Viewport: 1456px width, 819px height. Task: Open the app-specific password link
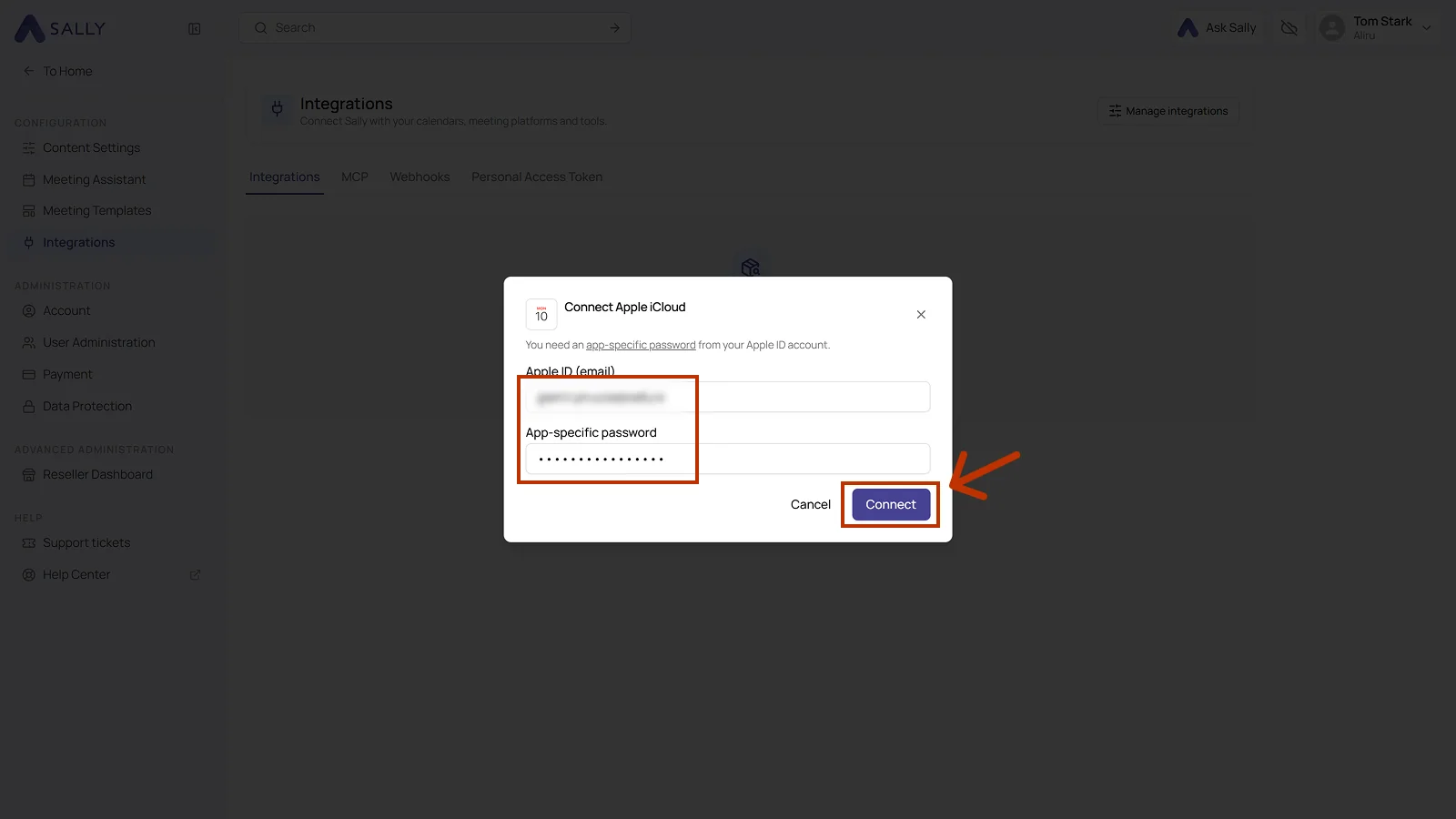click(641, 345)
